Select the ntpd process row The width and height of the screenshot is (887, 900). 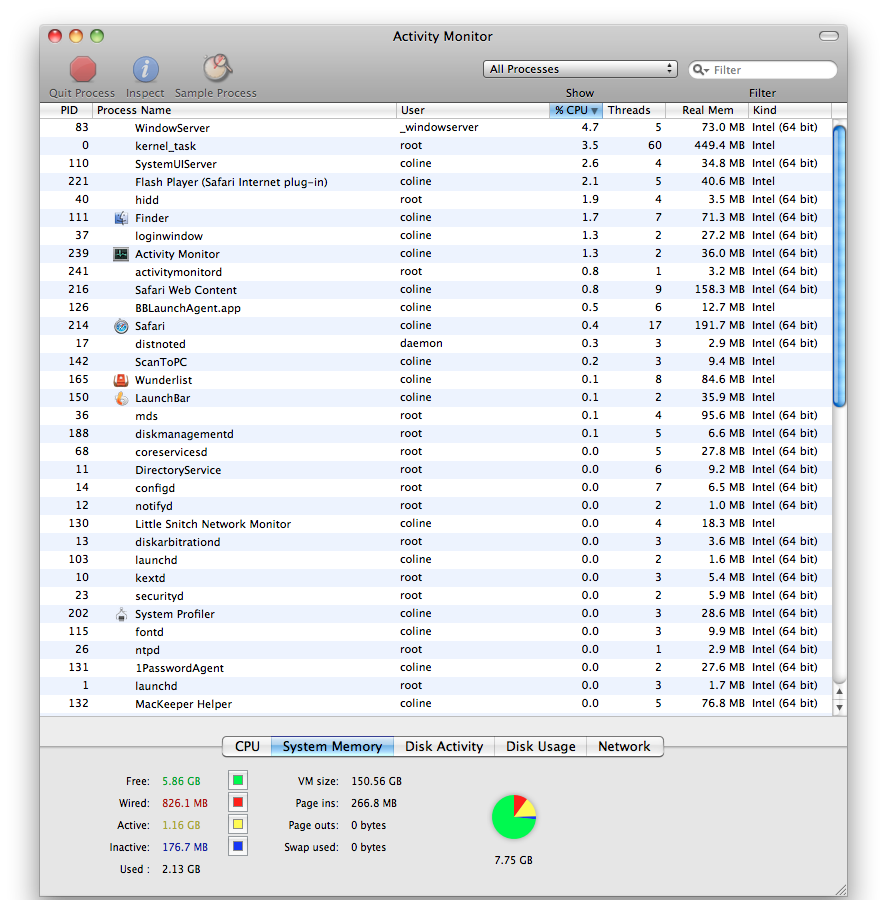436,650
